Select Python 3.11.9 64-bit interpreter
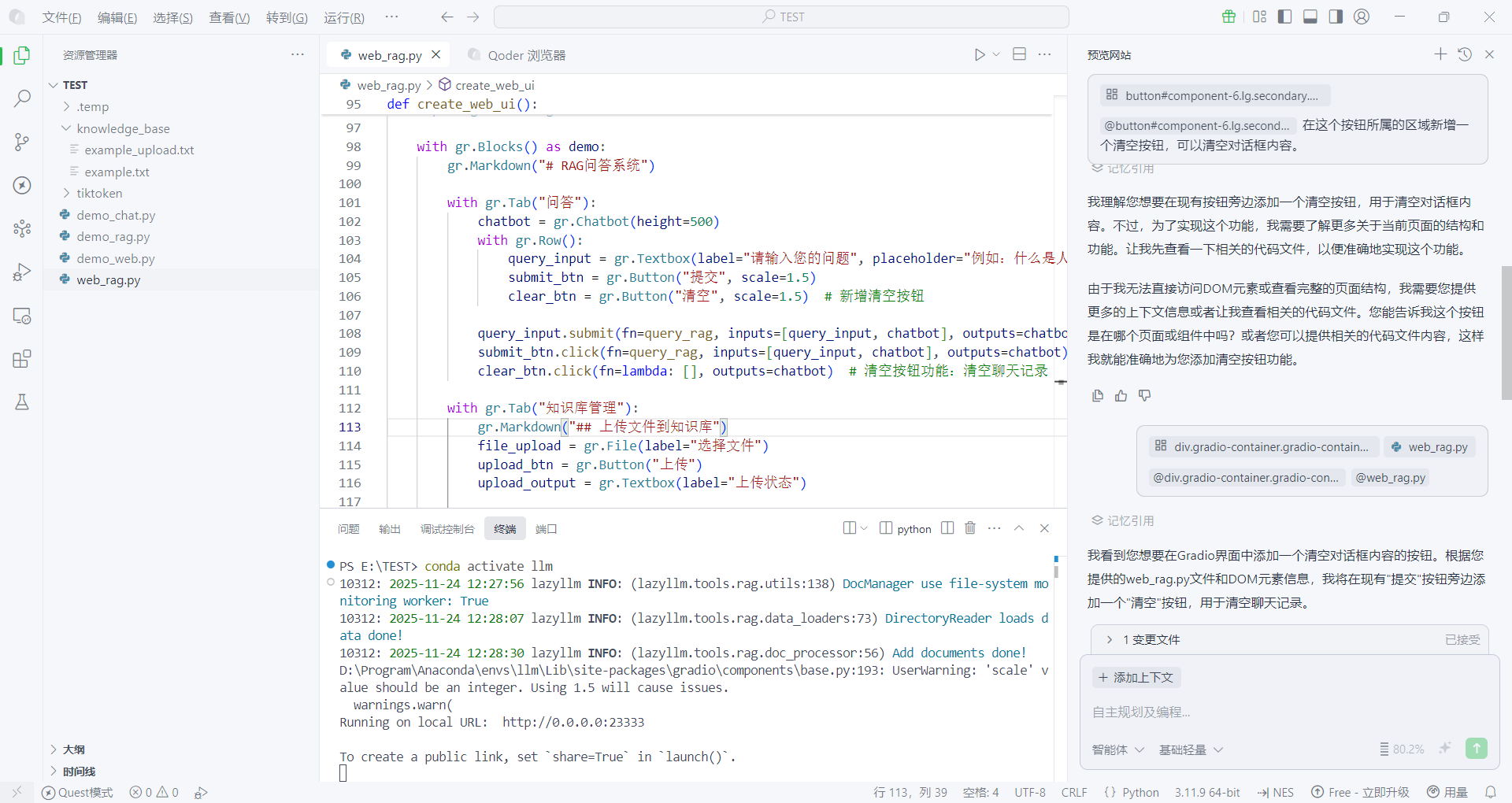Viewport: 1512px width, 803px height. click(1207, 792)
